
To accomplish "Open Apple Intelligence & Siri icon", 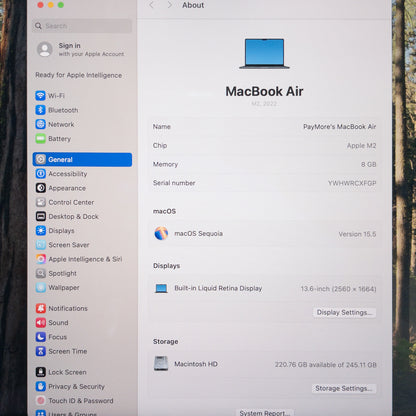I will 41,259.
